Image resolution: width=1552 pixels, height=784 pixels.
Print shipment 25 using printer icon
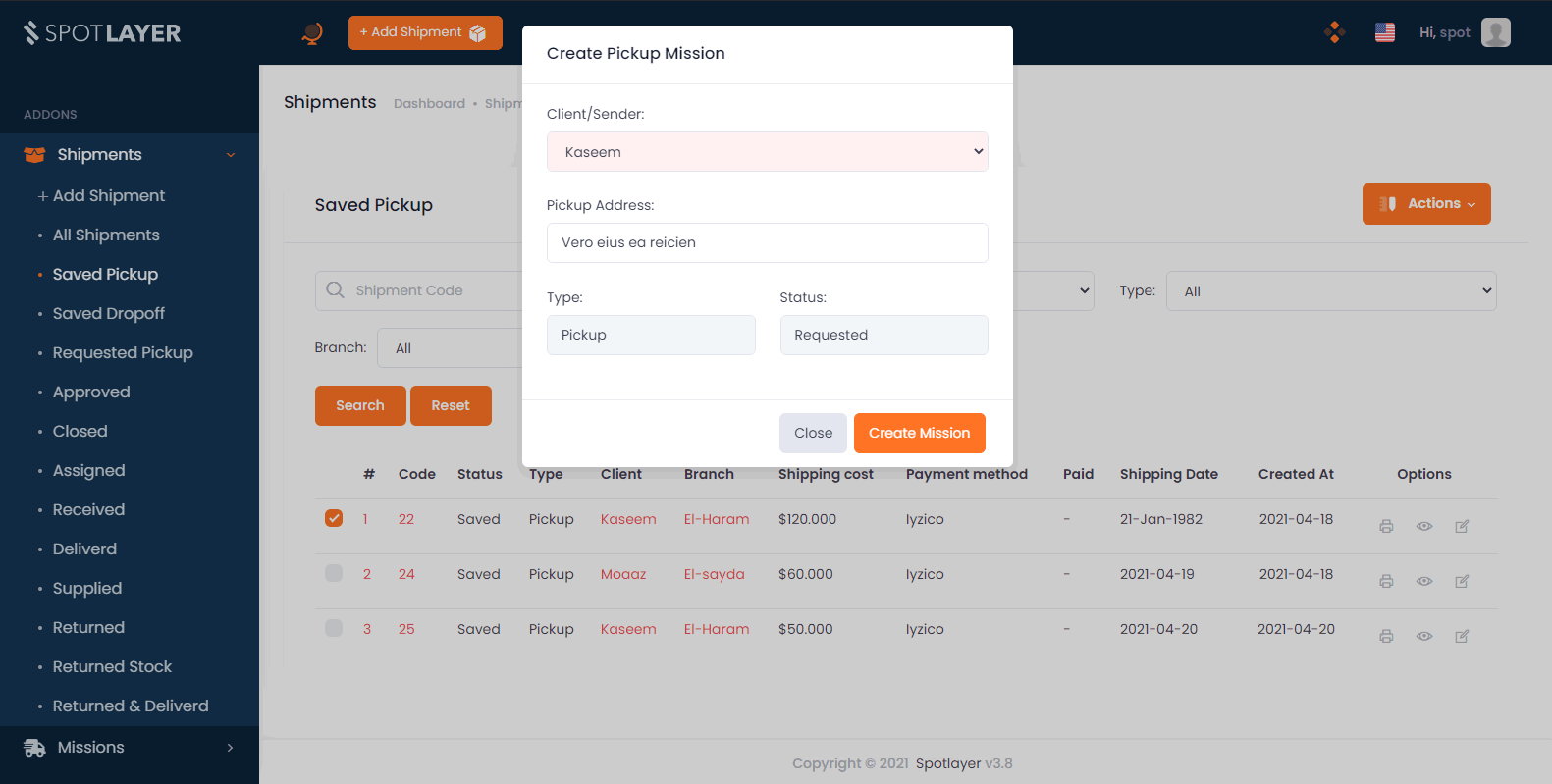click(1386, 637)
